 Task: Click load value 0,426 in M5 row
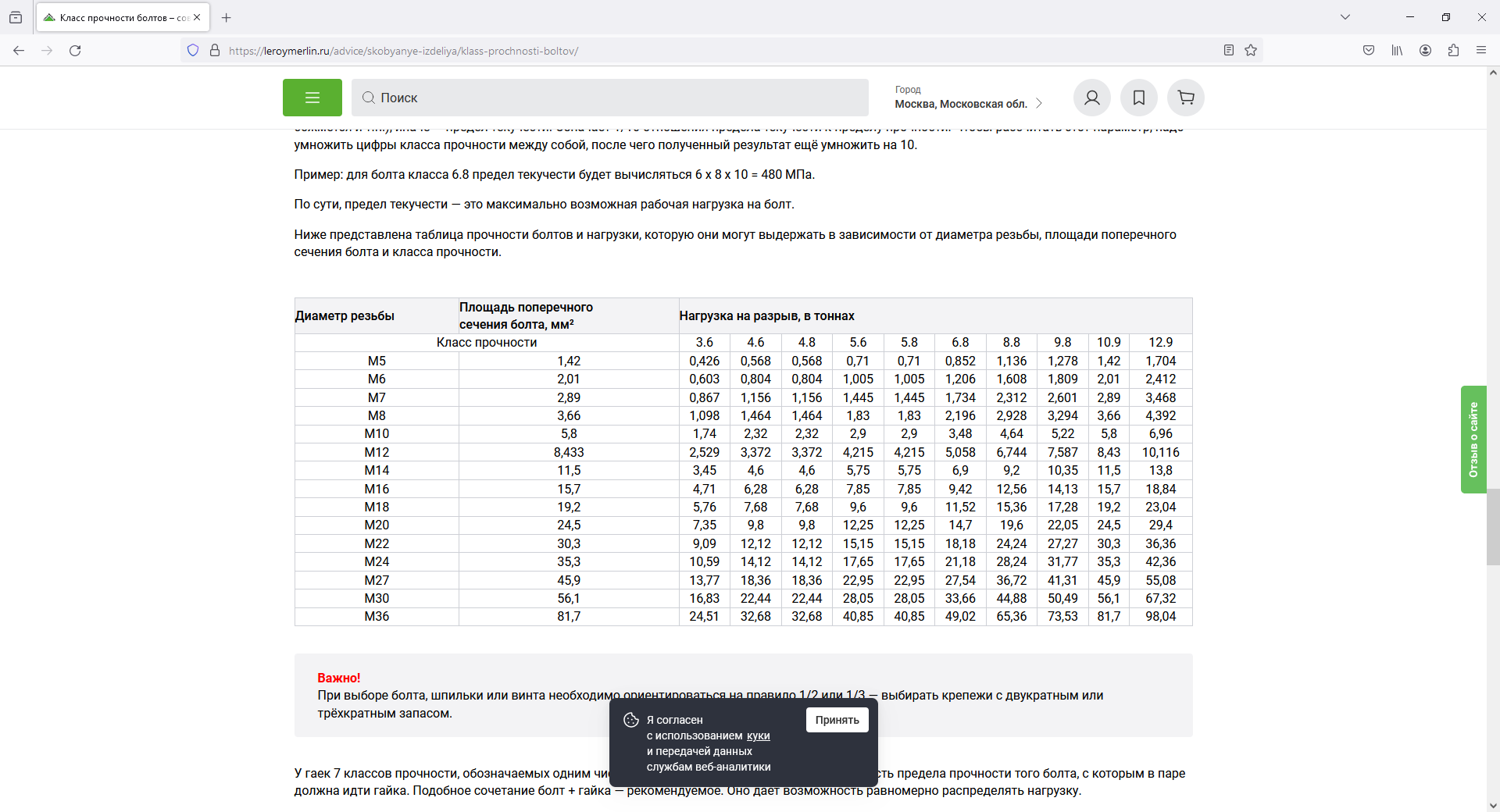pos(704,361)
